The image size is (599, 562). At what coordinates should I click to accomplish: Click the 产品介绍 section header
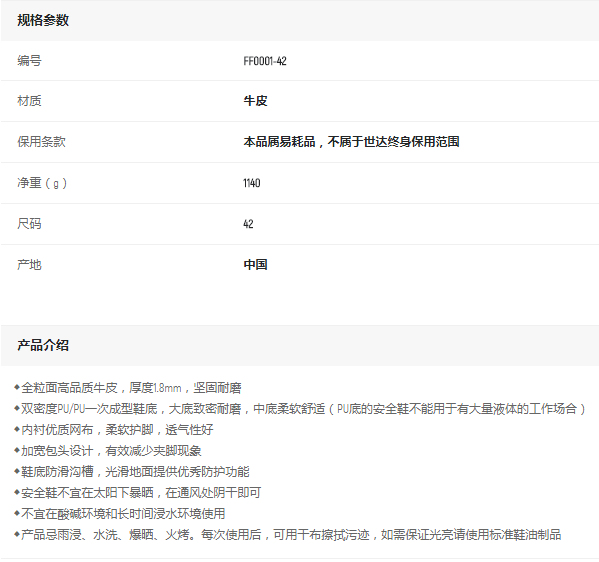point(43,345)
